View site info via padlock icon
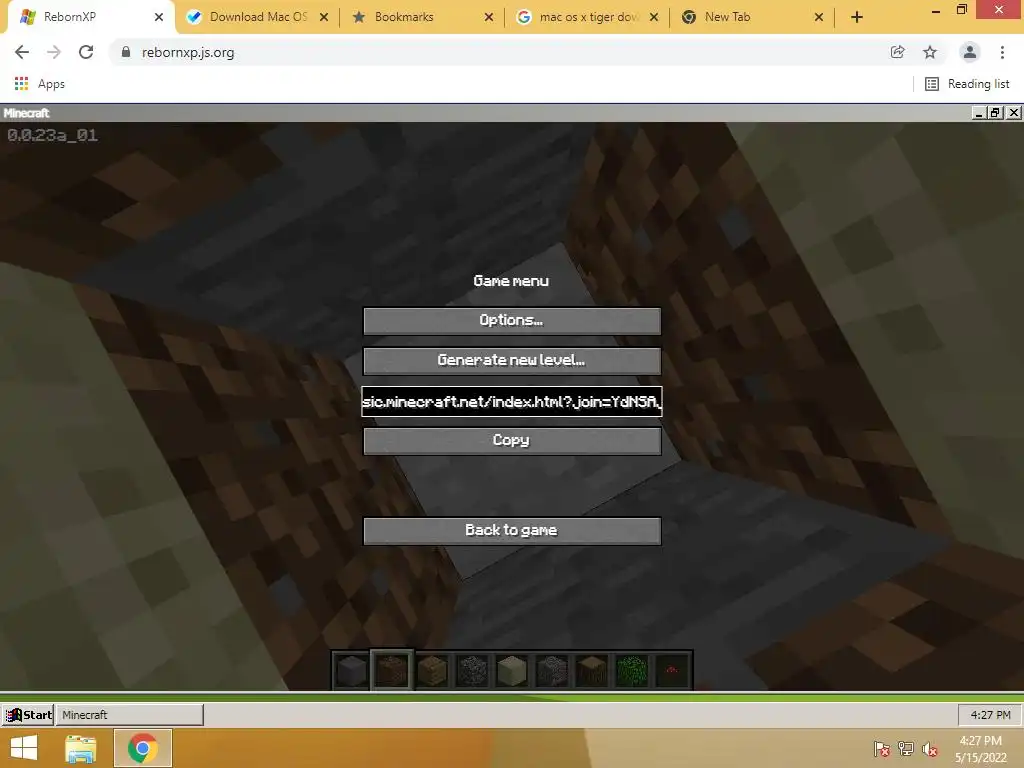 pos(125,52)
